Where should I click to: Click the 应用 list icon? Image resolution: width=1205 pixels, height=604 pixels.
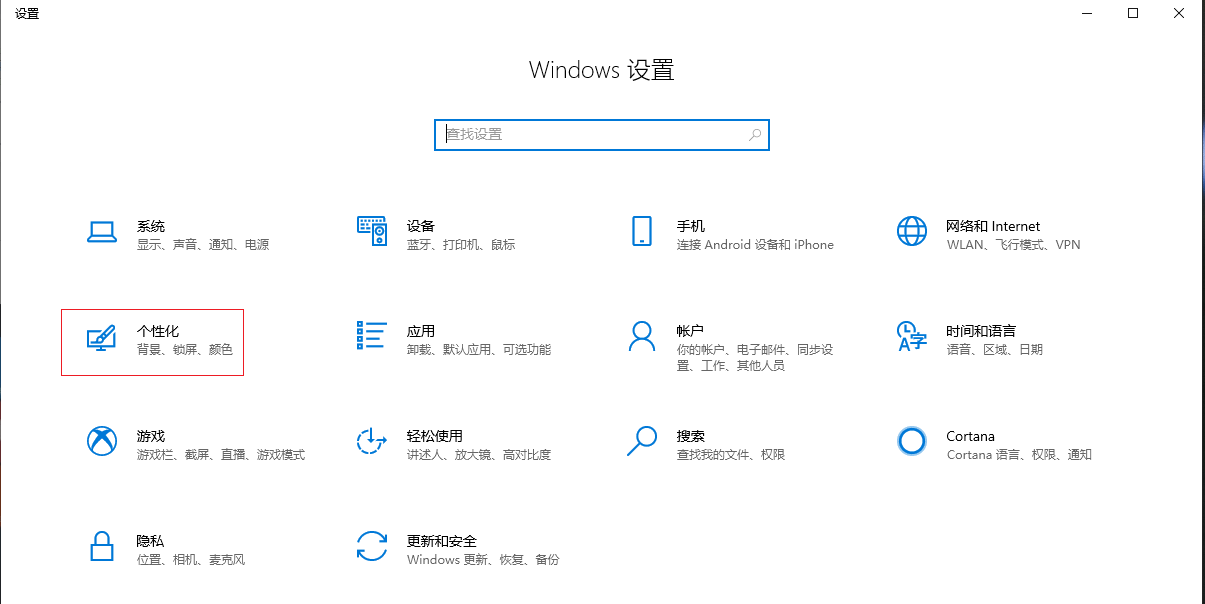pyautogui.click(x=371, y=336)
